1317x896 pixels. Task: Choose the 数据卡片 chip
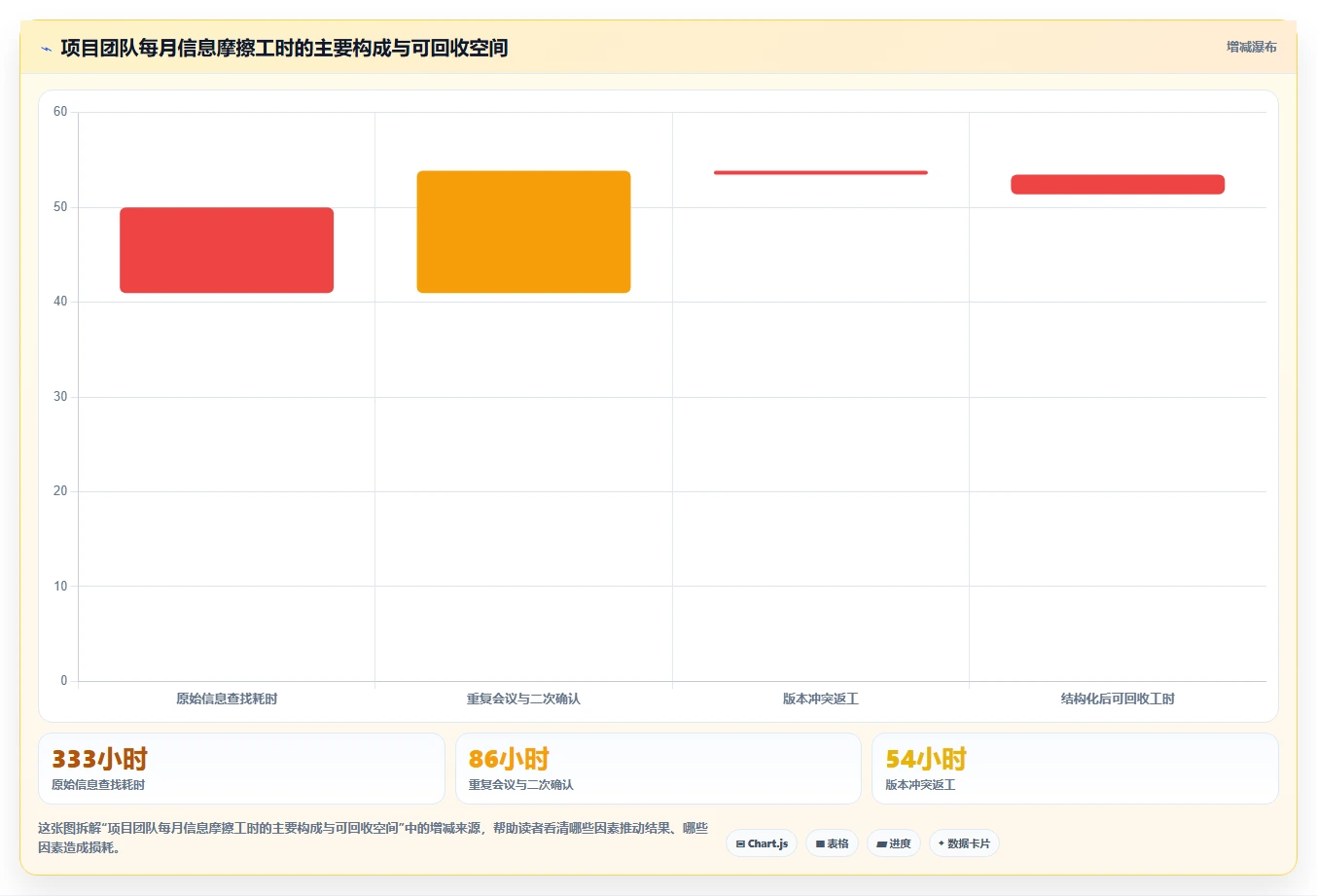point(964,843)
